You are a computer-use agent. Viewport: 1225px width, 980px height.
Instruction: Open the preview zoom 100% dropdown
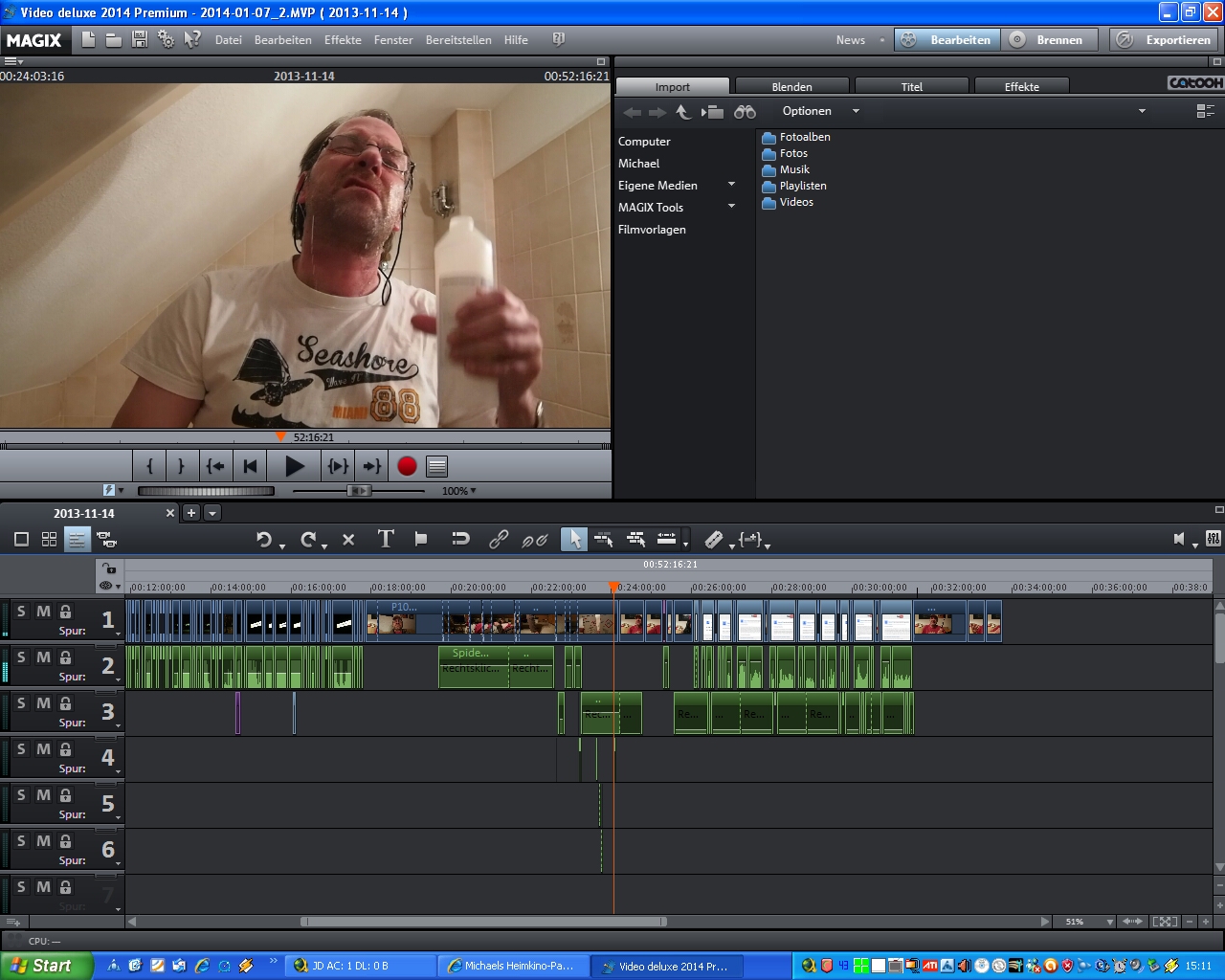pos(459,491)
